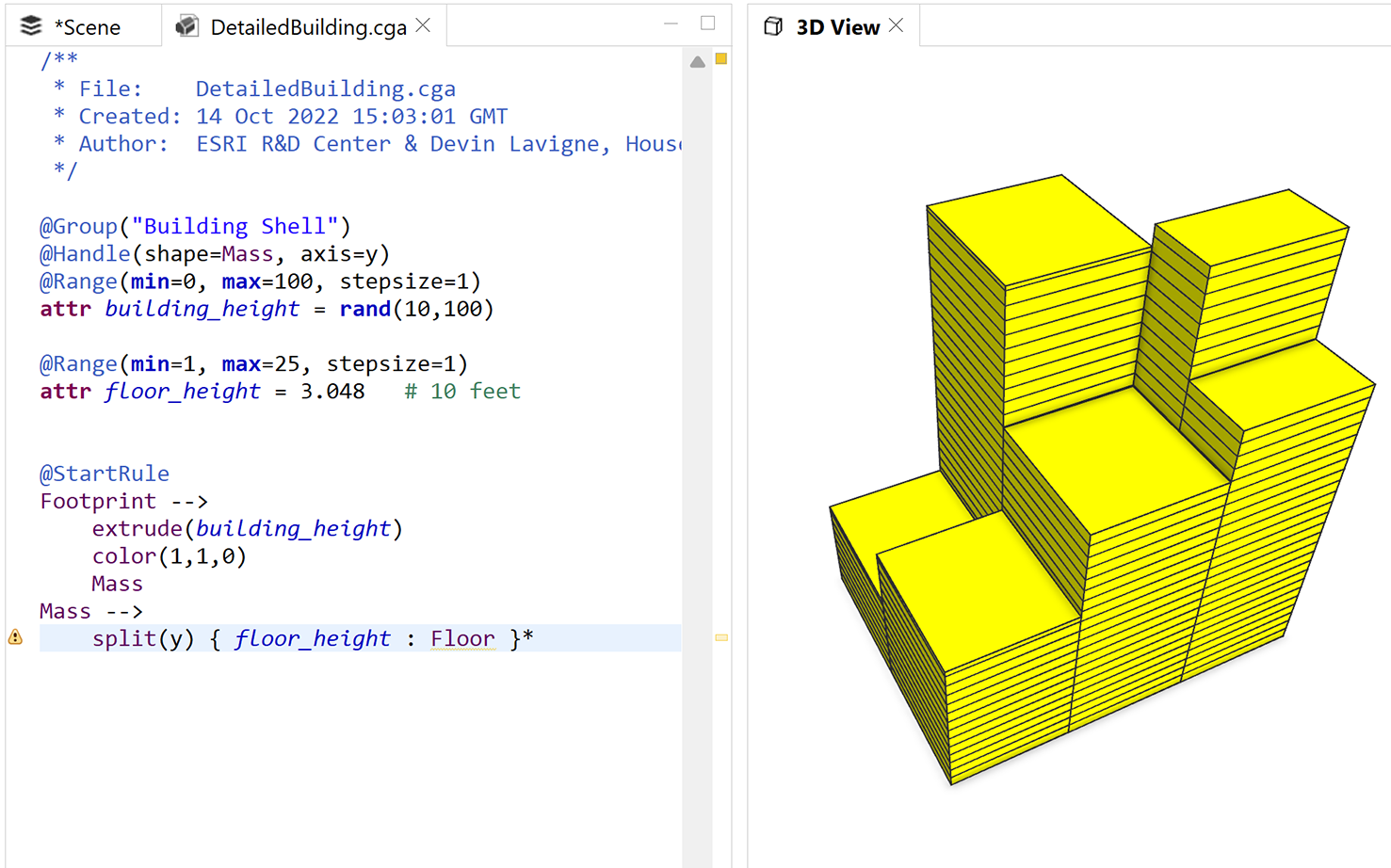The image size is (1391, 868).
Task: Click the warning icon beside split line
Action: pyautogui.click(x=16, y=637)
